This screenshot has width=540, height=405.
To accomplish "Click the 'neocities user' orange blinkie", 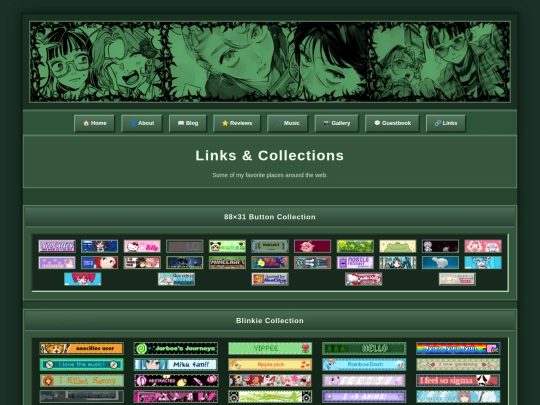I will (82, 348).
